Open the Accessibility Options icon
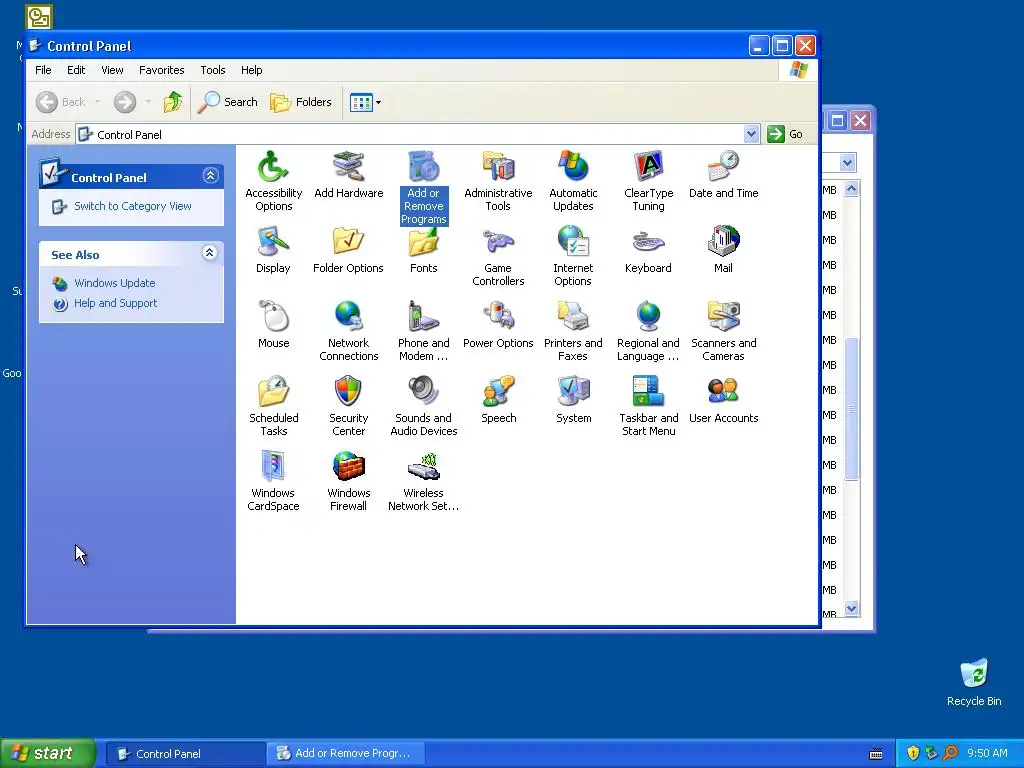This screenshot has width=1024, height=768. click(273, 180)
